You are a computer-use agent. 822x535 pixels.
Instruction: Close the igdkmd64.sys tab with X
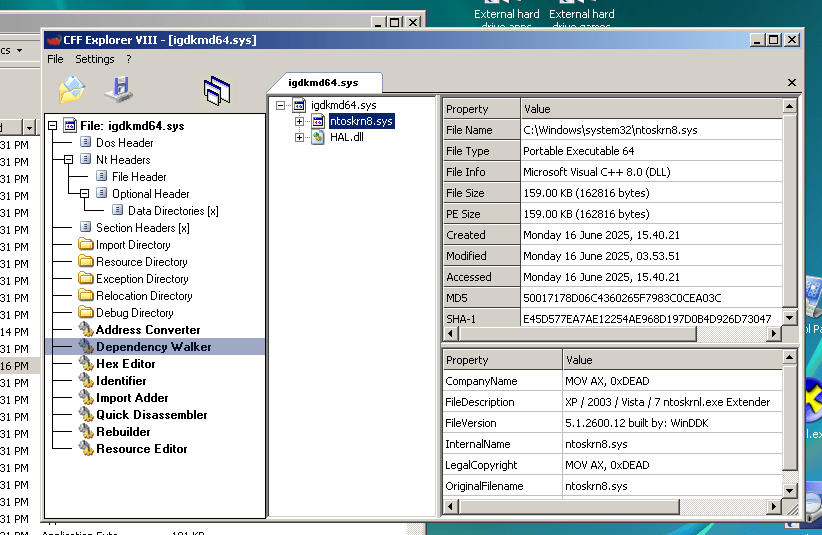tap(792, 83)
